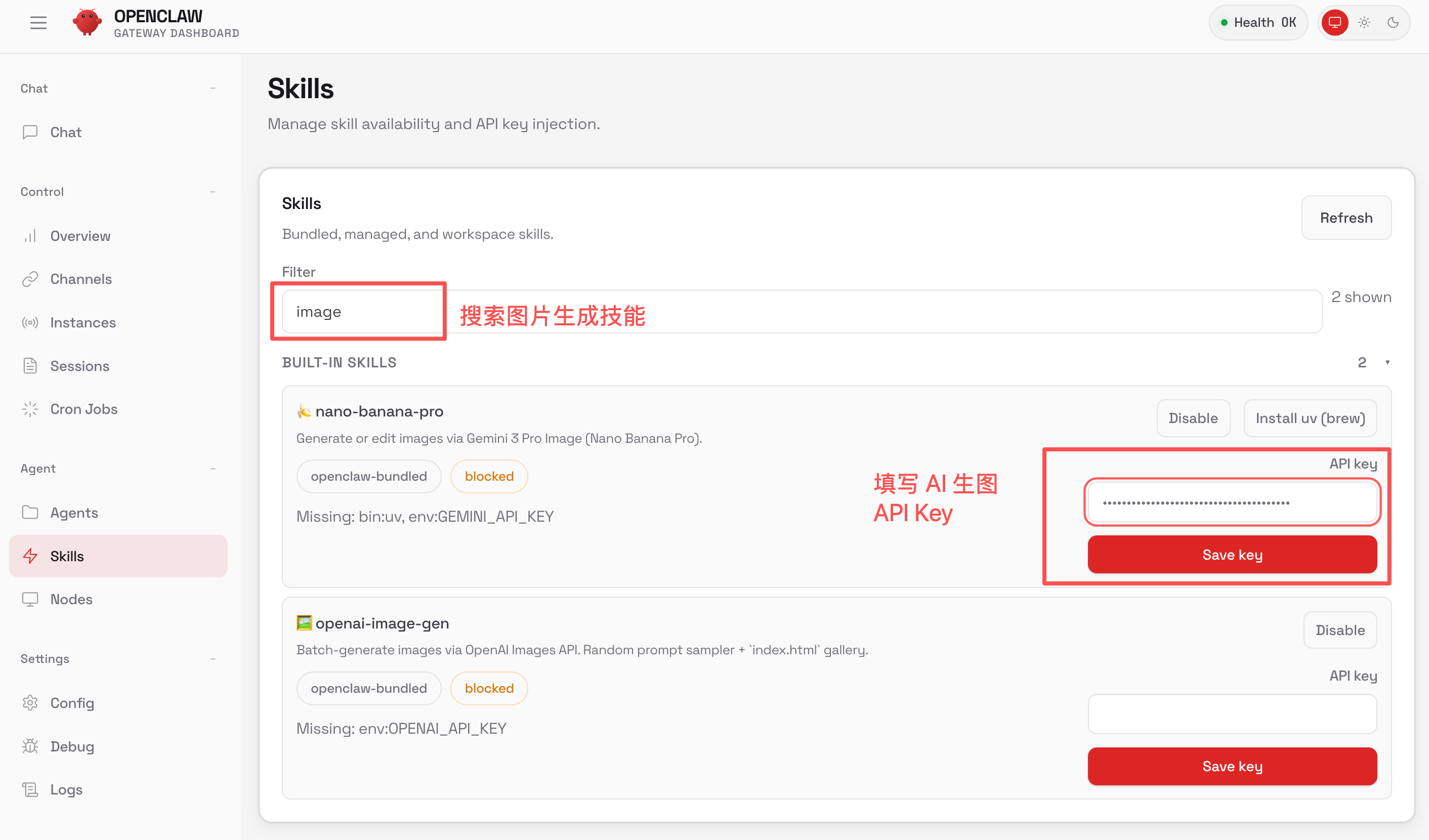Open Overview bar-chart icon
This screenshot has width=1429, height=840.
point(30,236)
